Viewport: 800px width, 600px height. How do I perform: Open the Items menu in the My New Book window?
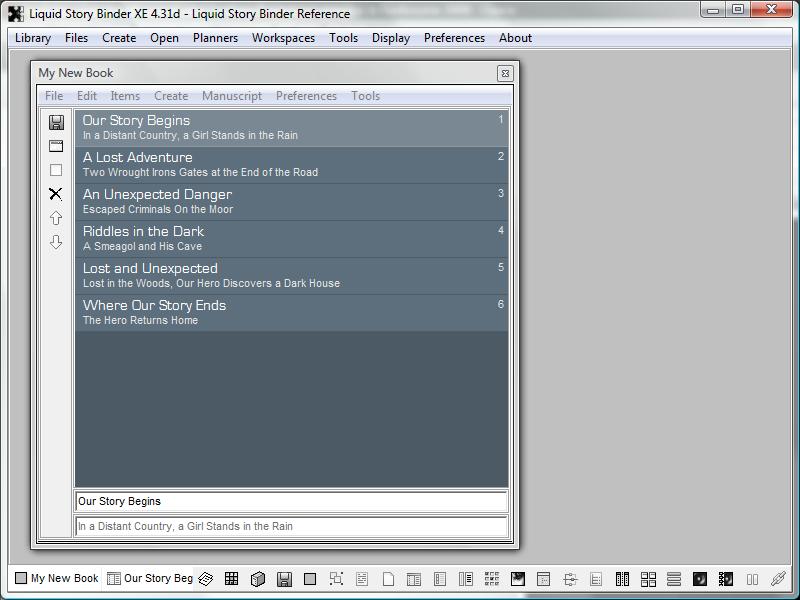pyautogui.click(x=125, y=96)
